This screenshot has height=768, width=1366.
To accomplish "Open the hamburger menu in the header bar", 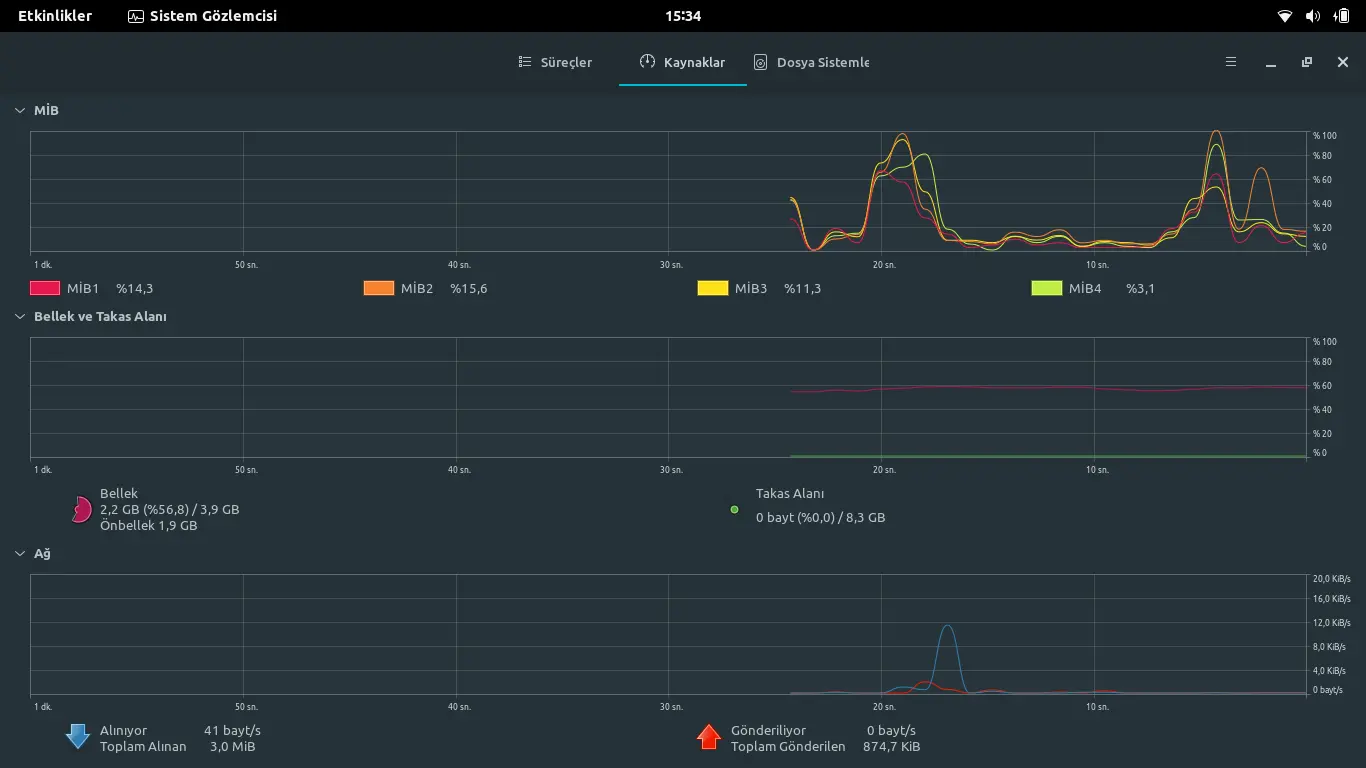I will pos(1231,62).
